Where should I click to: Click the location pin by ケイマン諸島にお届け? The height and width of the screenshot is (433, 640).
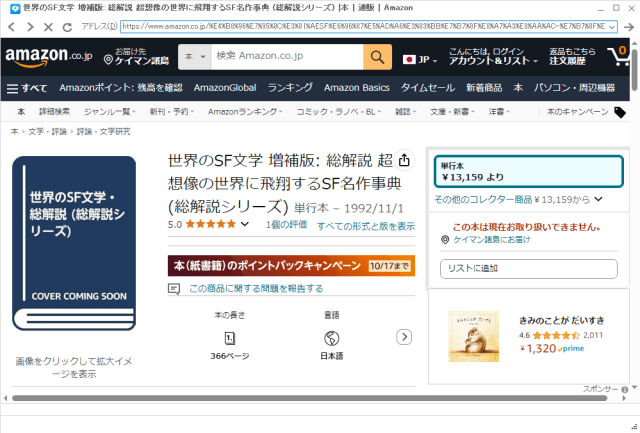[445, 240]
